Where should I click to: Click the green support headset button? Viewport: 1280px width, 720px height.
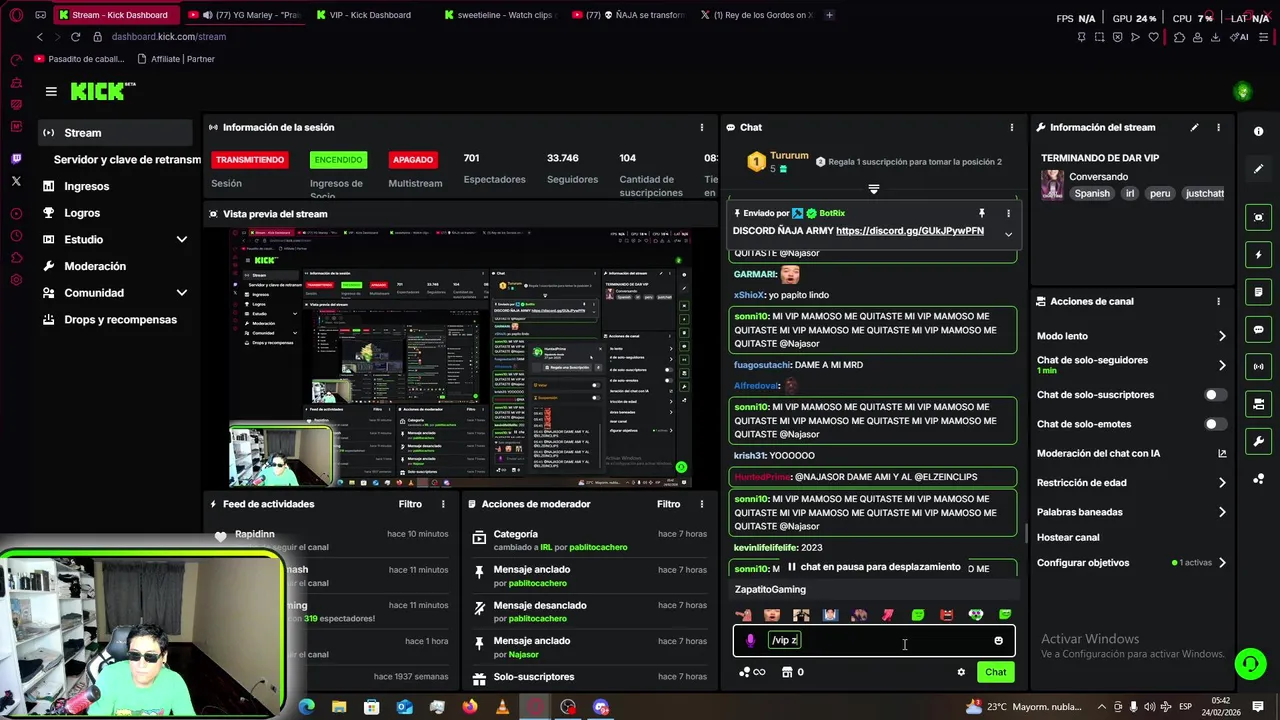click(1249, 664)
